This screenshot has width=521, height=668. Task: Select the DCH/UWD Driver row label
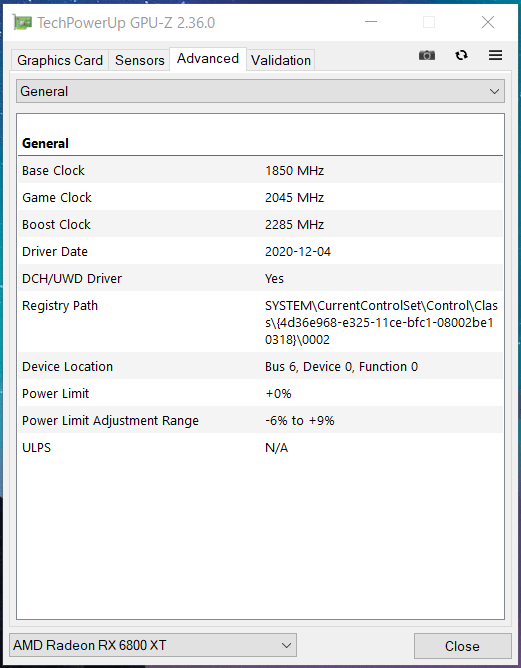[x=72, y=279]
